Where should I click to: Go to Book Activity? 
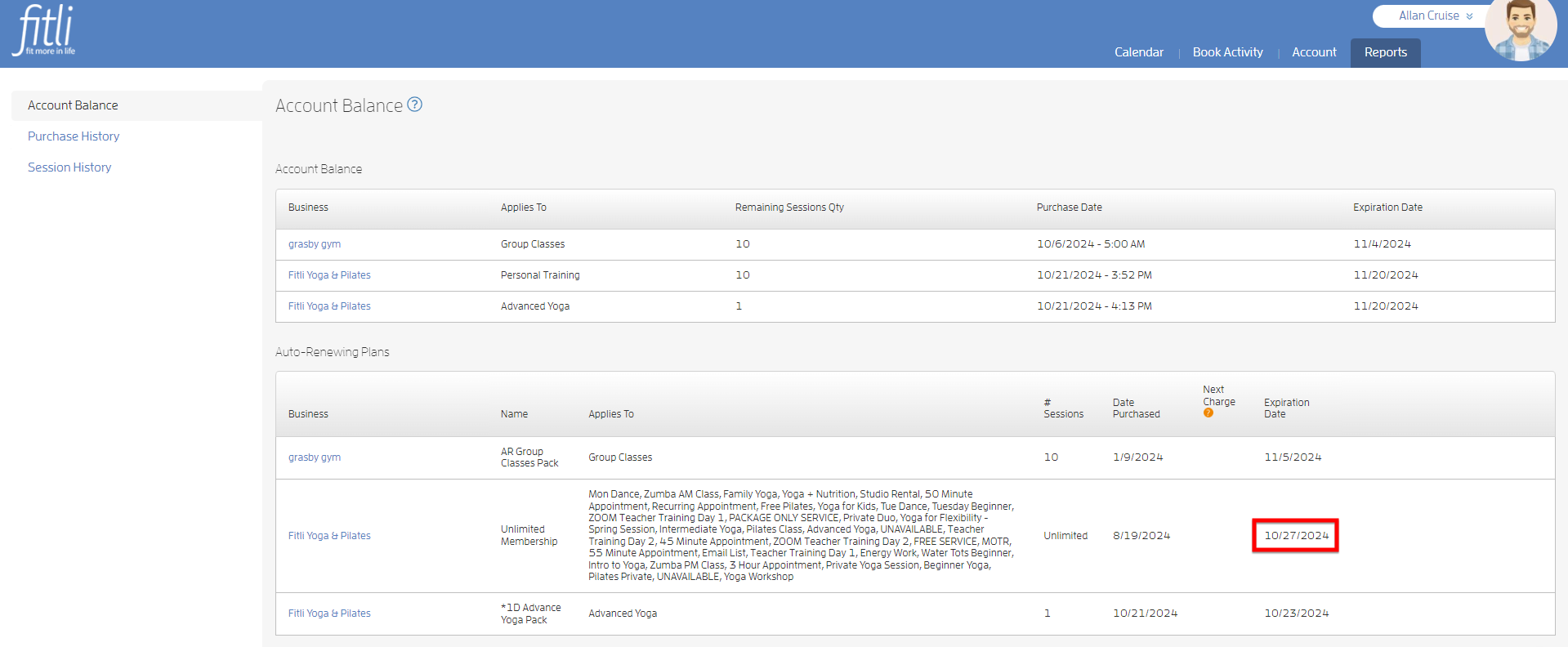[1227, 52]
